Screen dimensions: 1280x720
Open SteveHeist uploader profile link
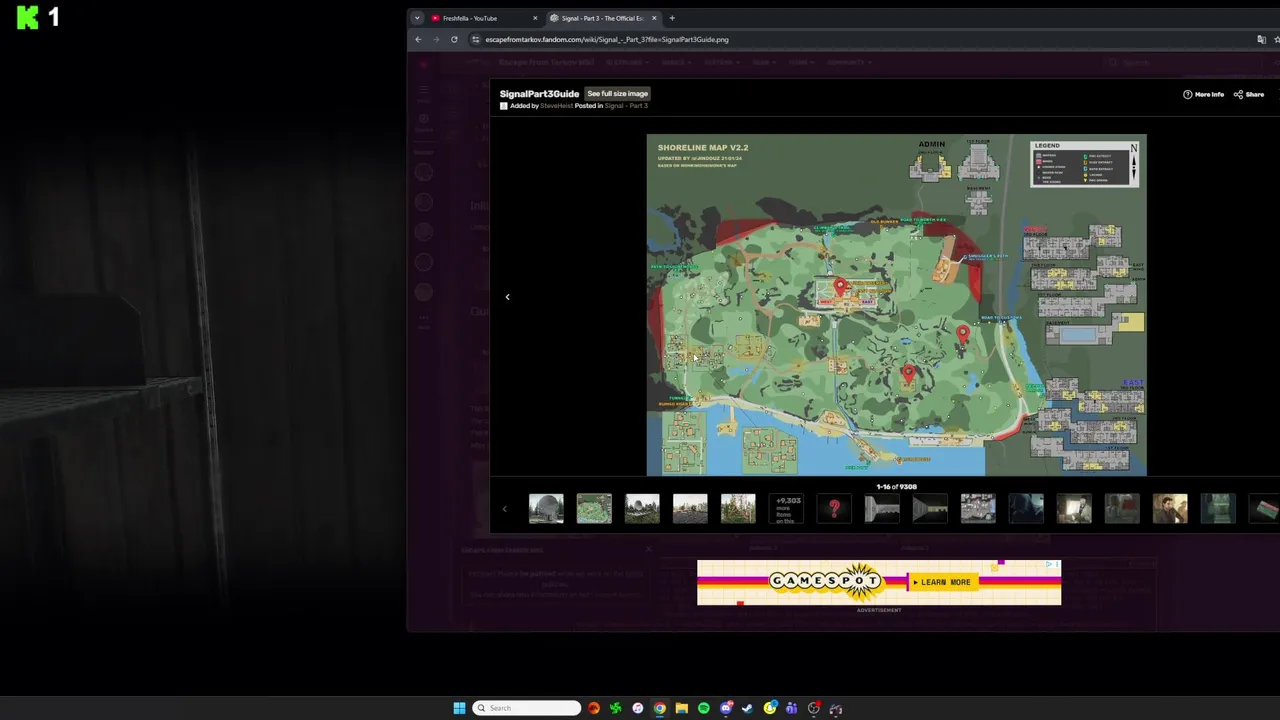pyautogui.click(x=556, y=106)
